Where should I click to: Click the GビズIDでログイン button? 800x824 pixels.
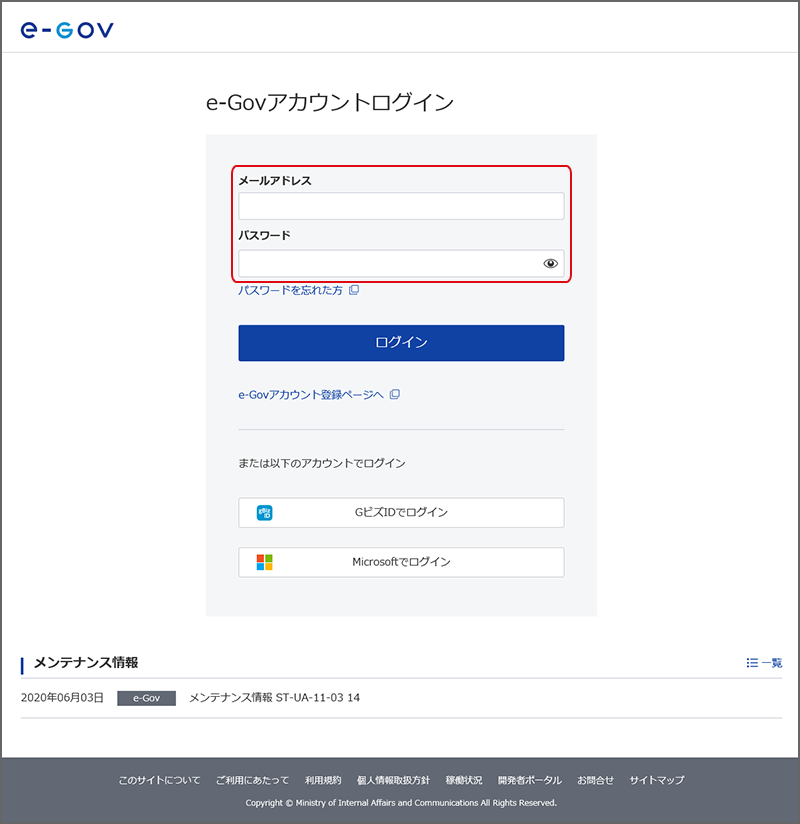click(x=401, y=512)
